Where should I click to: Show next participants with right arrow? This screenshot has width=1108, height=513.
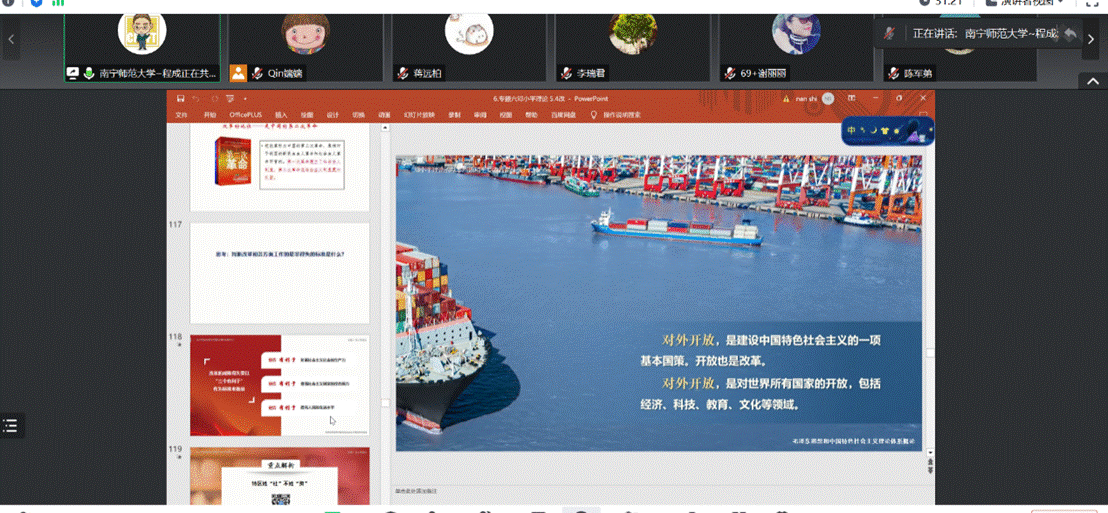pos(1090,40)
